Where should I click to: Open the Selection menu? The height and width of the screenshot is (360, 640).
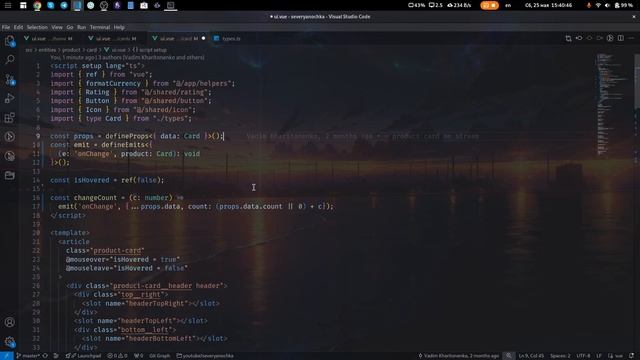[37, 27]
